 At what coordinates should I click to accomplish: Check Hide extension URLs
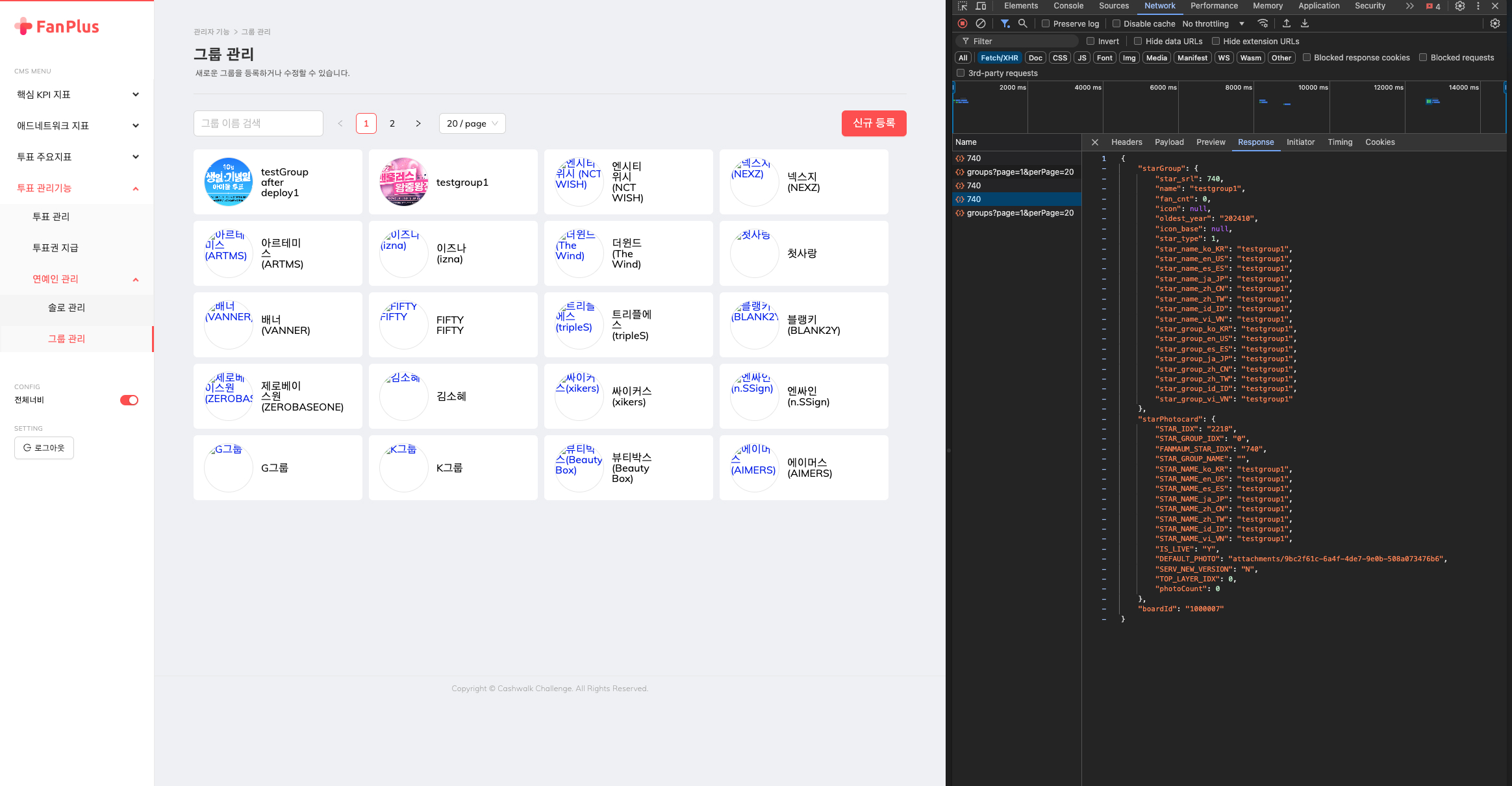click(x=1216, y=41)
